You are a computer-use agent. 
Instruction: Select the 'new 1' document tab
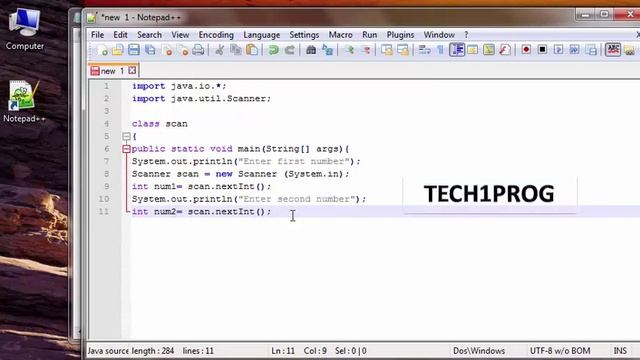click(x=113, y=71)
